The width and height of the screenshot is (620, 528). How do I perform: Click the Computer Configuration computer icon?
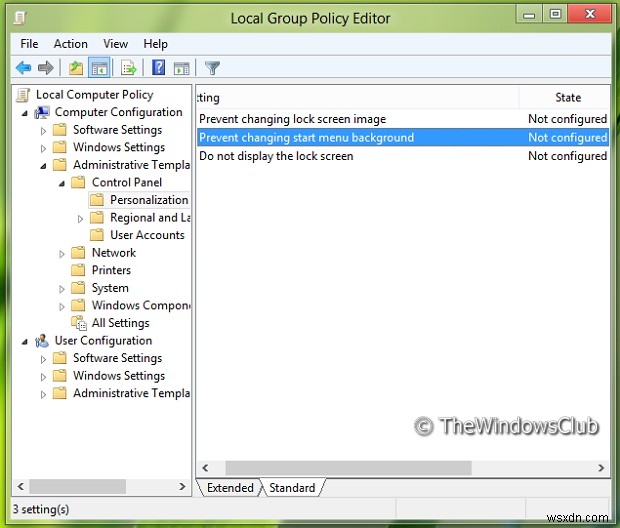42,112
